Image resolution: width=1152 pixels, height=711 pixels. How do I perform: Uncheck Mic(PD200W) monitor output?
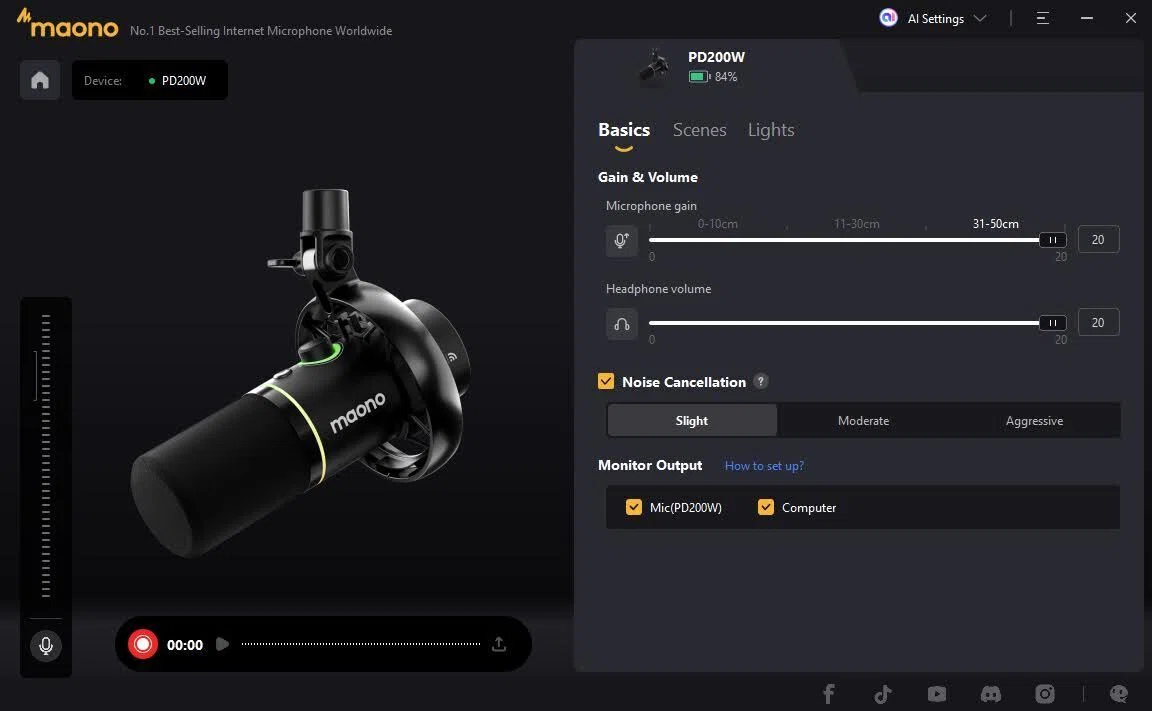tap(633, 508)
